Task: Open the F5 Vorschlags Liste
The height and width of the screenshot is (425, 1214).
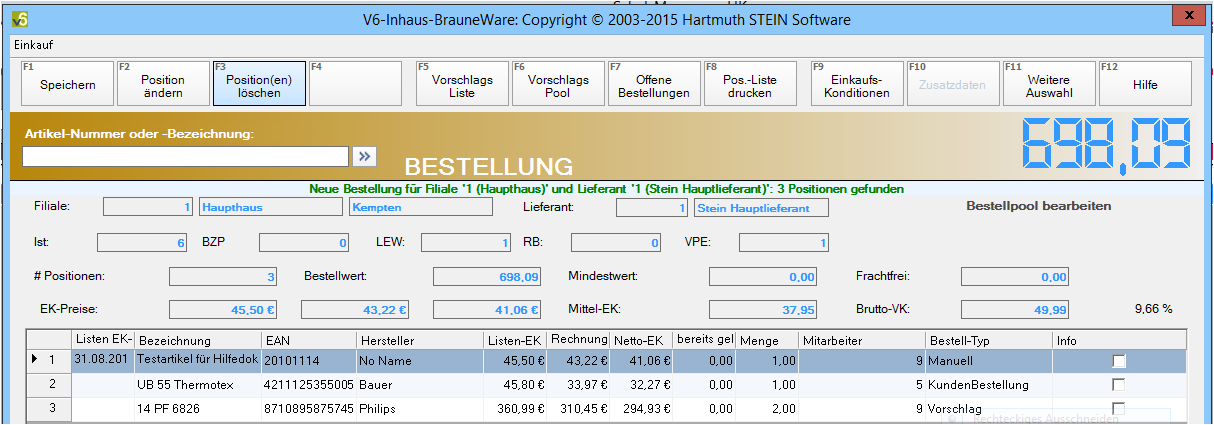Action: point(461,85)
